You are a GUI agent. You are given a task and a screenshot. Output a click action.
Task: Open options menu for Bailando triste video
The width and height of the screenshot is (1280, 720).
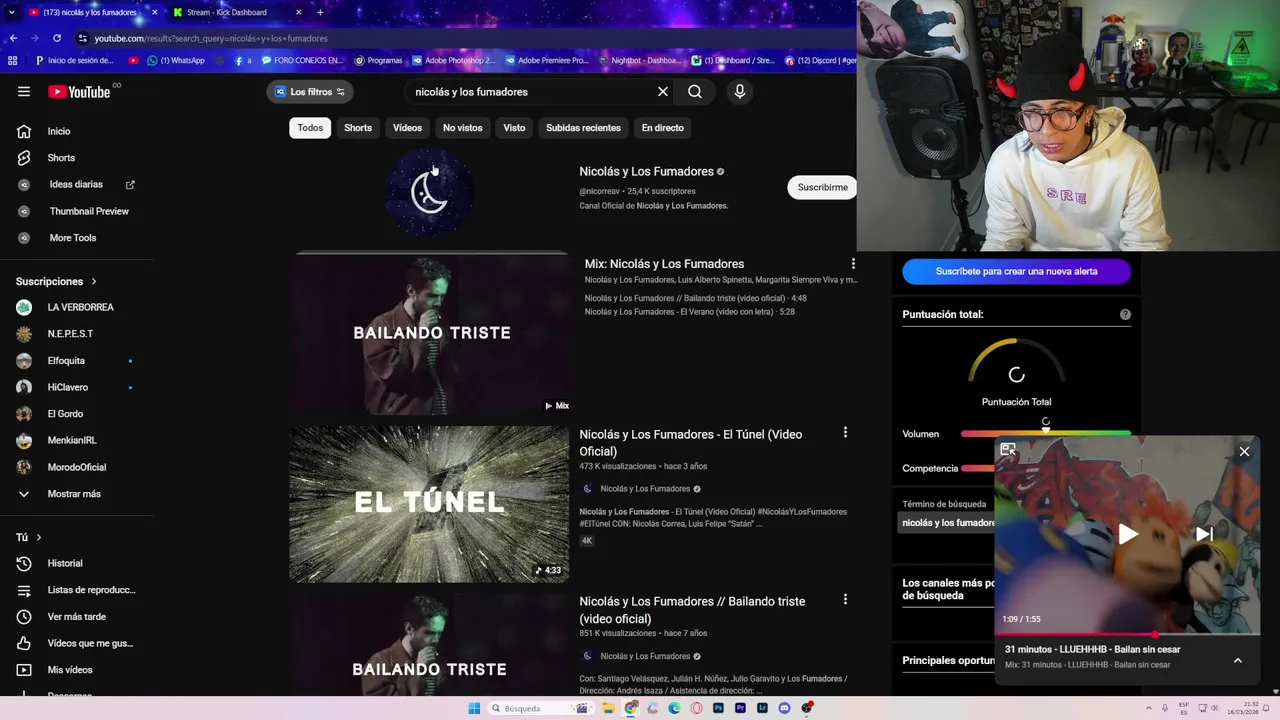point(845,600)
